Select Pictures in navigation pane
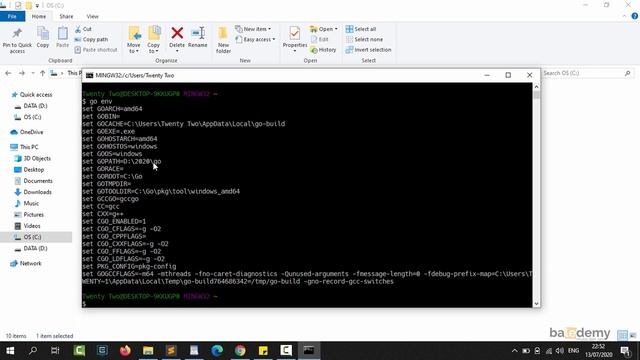 coord(29,215)
